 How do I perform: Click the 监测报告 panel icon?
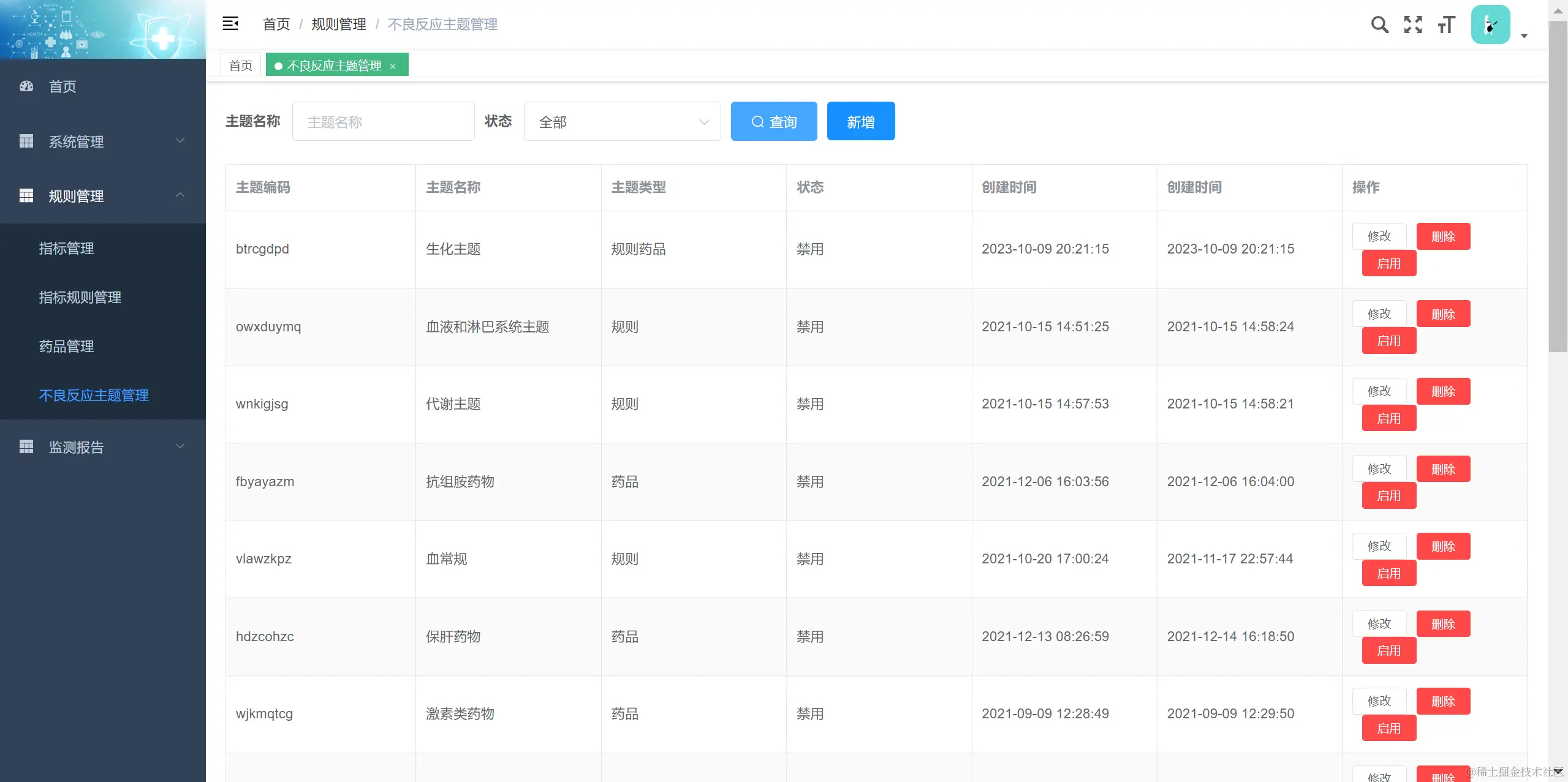pyautogui.click(x=26, y=446)
